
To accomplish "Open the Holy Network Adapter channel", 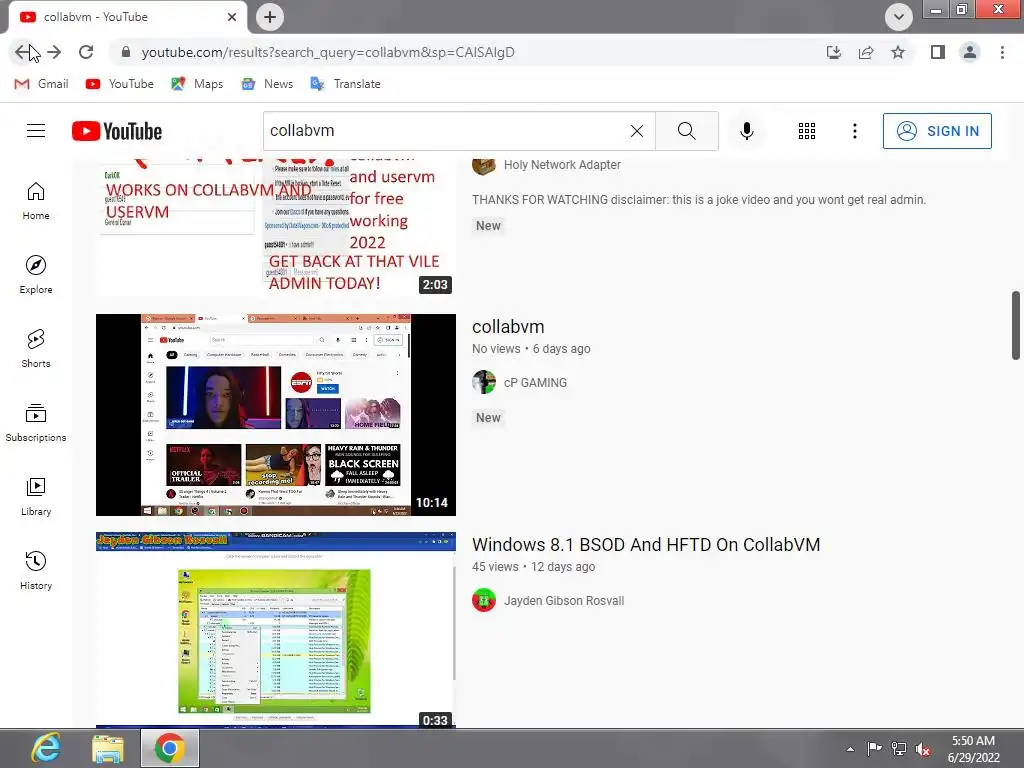I will pyautogui.click(x=562, y=165).
